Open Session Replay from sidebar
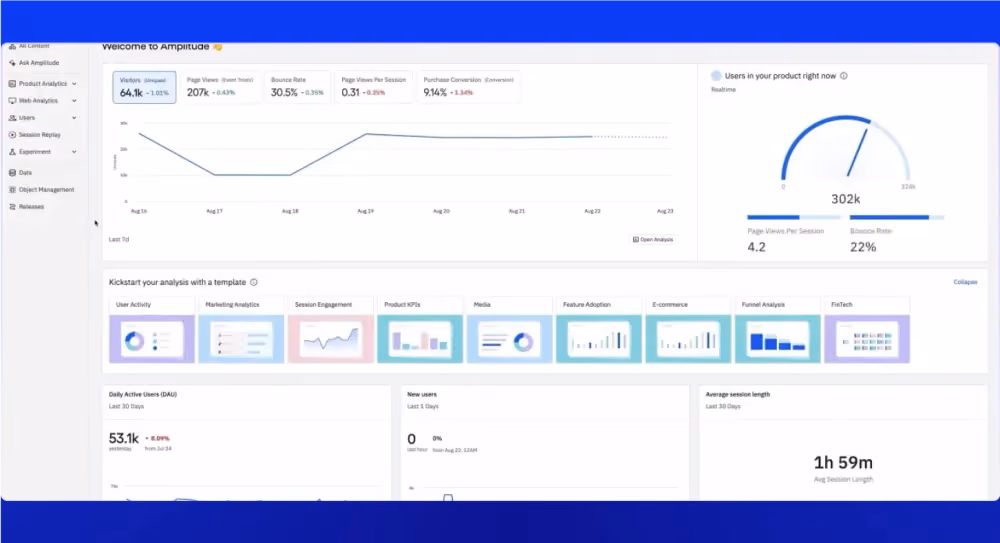This screenshot has height=543, width=1000. tap(40, 135)
